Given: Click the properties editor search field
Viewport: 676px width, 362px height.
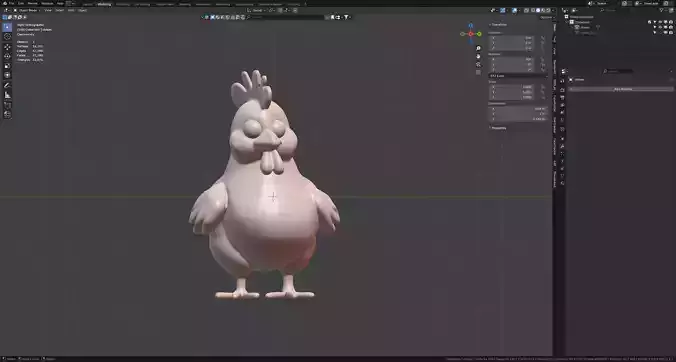Looking at the screenshot, I should click(617, 71).
